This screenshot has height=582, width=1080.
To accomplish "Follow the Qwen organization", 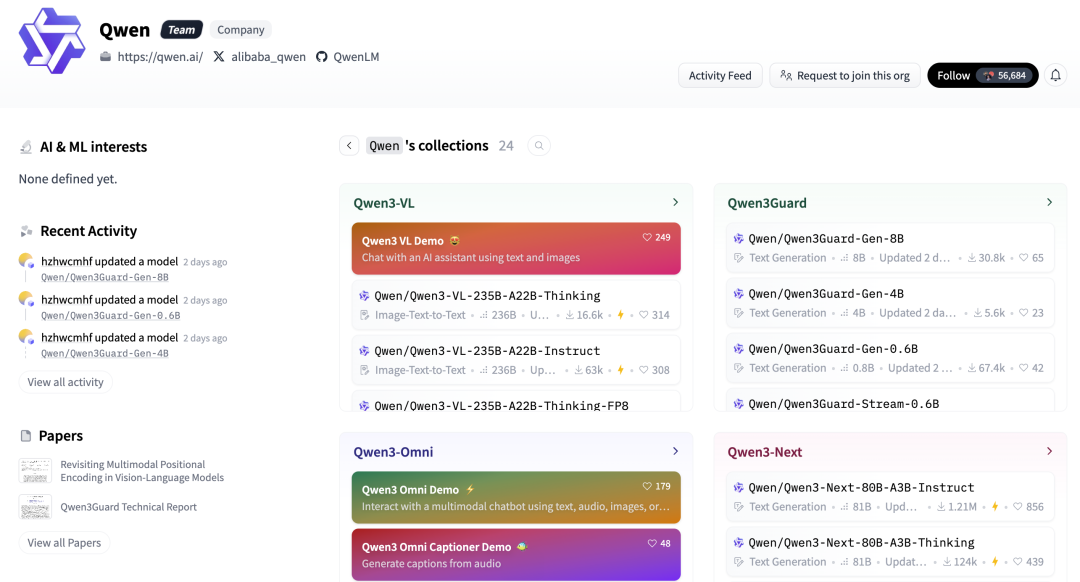I will pyautogui.click(x=982, y=75).
